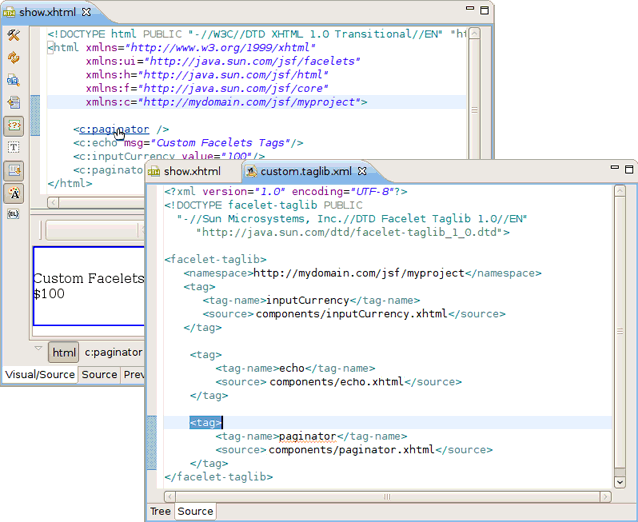This screenshot has width=638, height=522.
Task: Maximize the custom.taglib.xml editor pane
Action: tap(629, 169)
